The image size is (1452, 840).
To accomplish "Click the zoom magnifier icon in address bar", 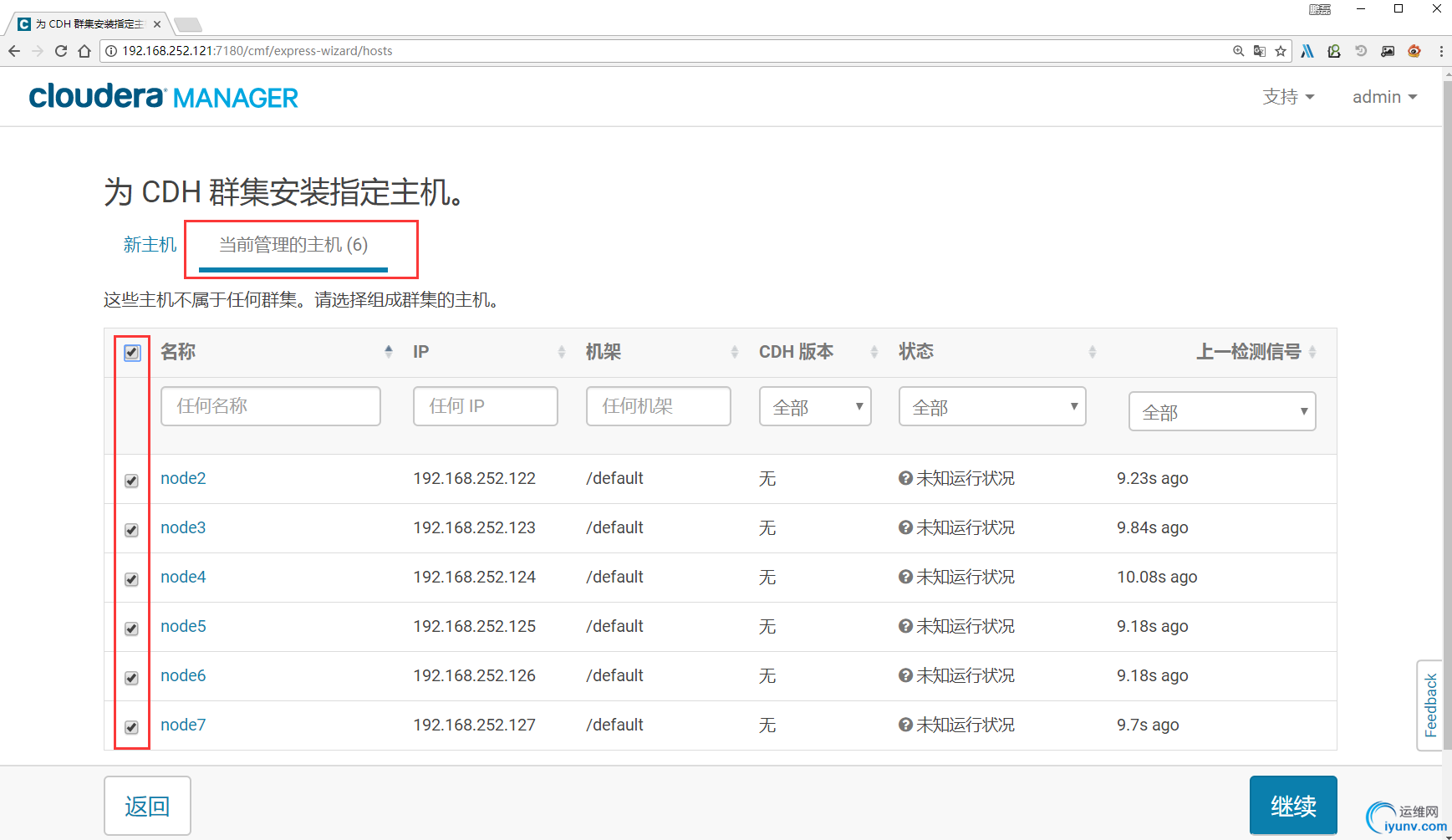I will [x=1239, y=51].
